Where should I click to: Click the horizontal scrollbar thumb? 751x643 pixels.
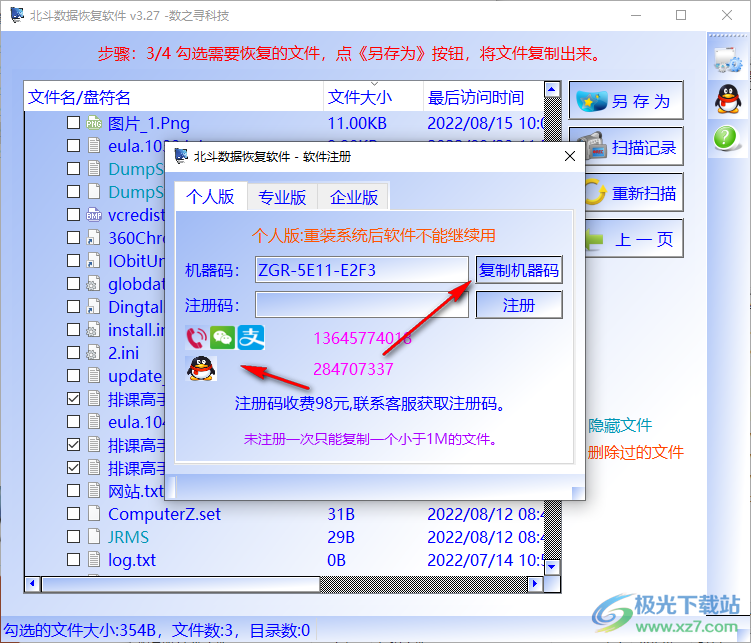(x=181, y=584)
